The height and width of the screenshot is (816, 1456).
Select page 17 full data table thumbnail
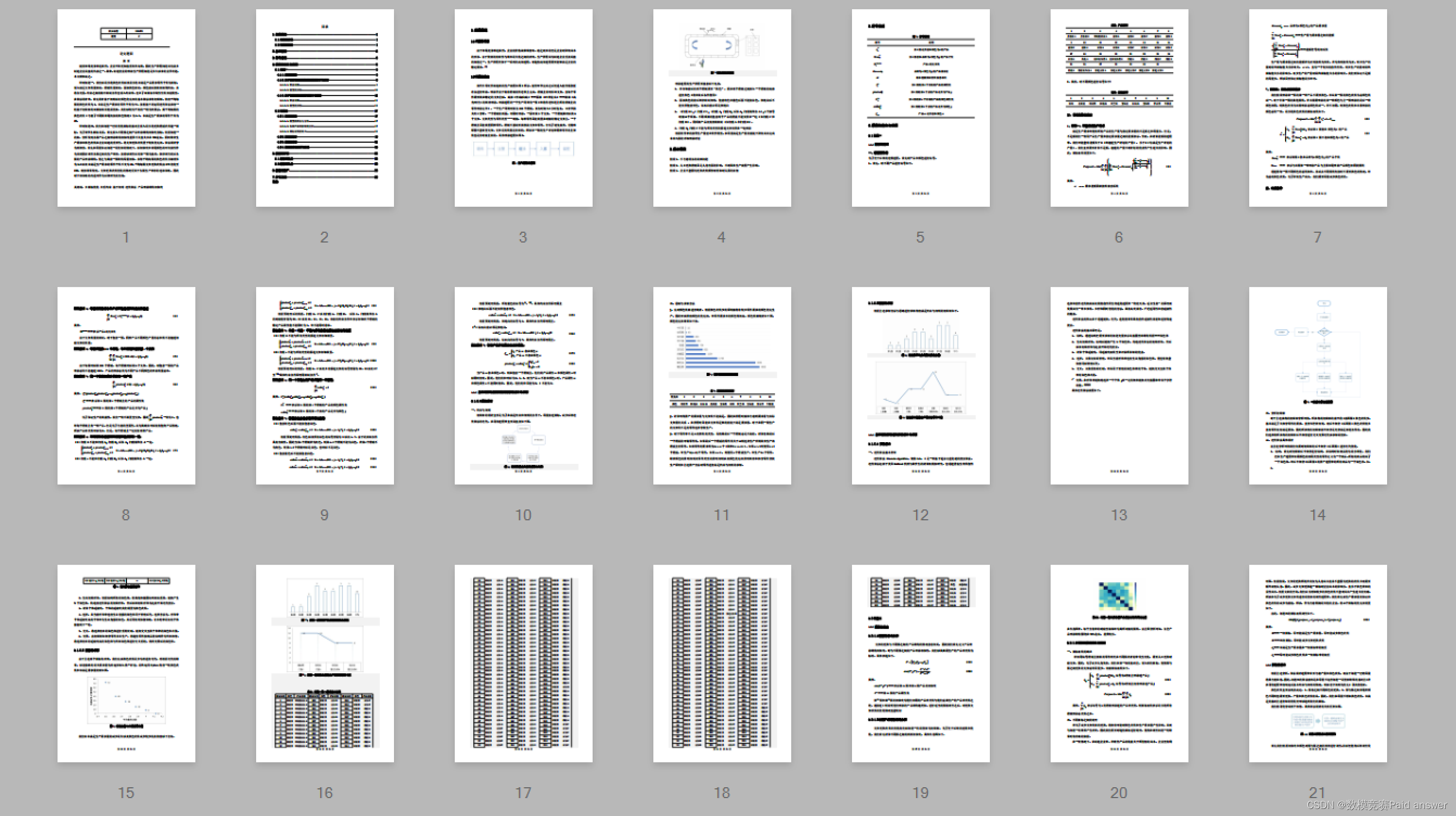523,663
